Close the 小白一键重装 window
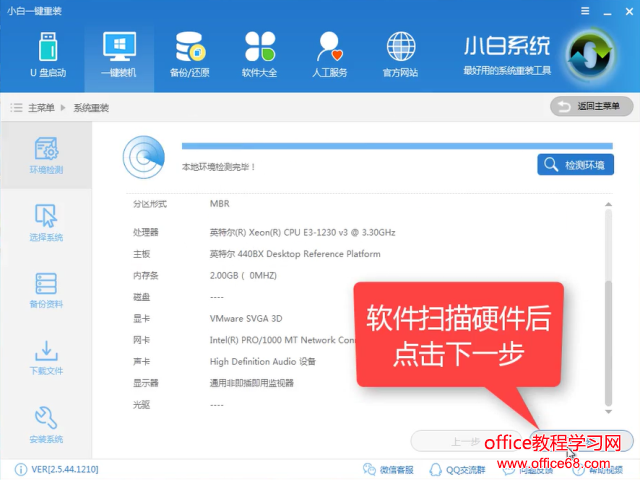Screen dimensions: 640x480 tap(629, 12)
